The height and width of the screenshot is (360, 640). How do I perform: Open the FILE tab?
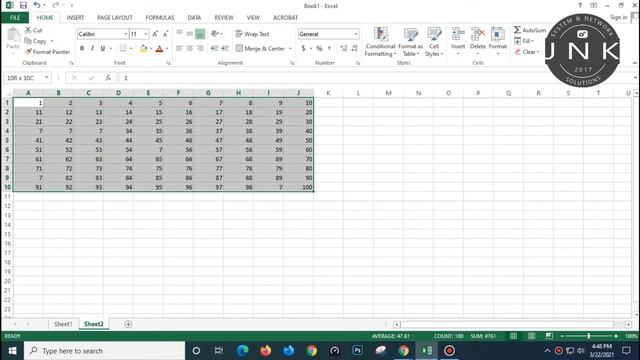15,18
